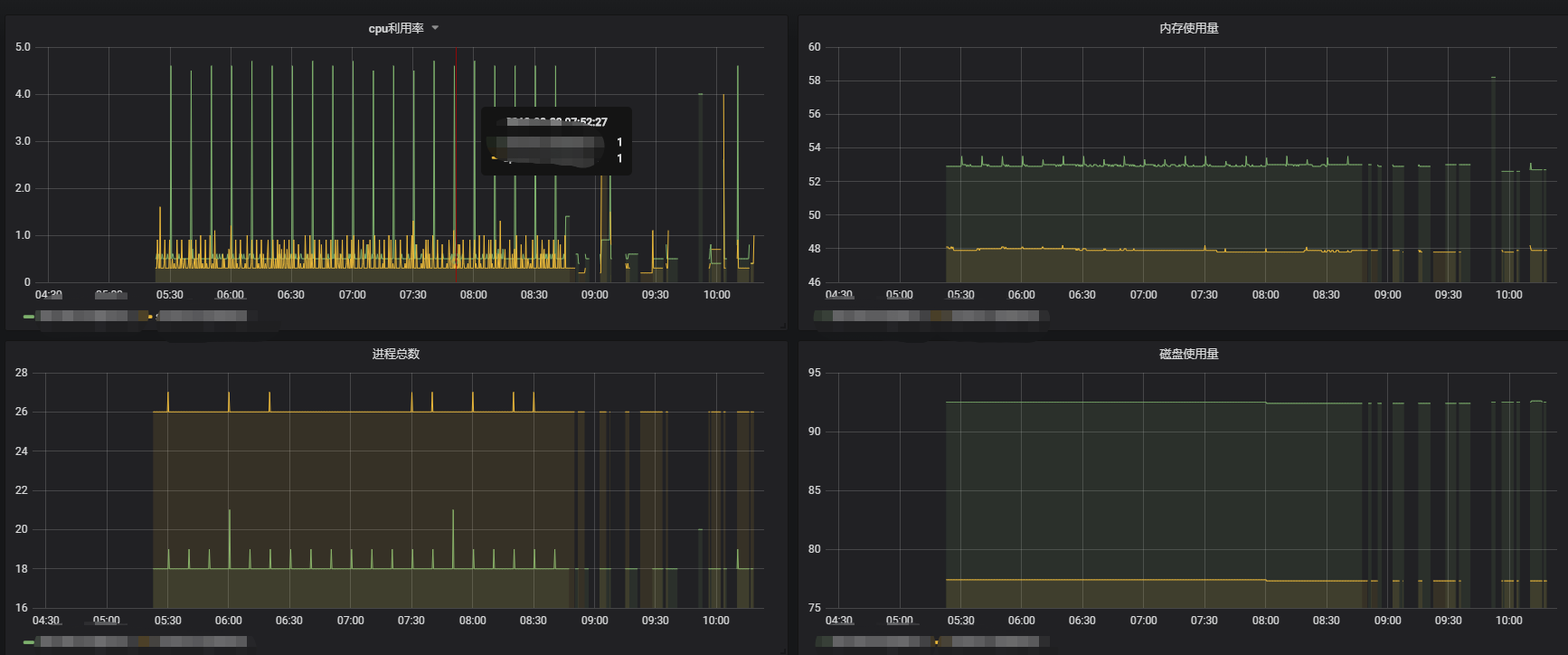Click the 5.0 y-axis label on cpu利用率
1568x655 pixels.
pyautogui.click(x=23, y=47)
